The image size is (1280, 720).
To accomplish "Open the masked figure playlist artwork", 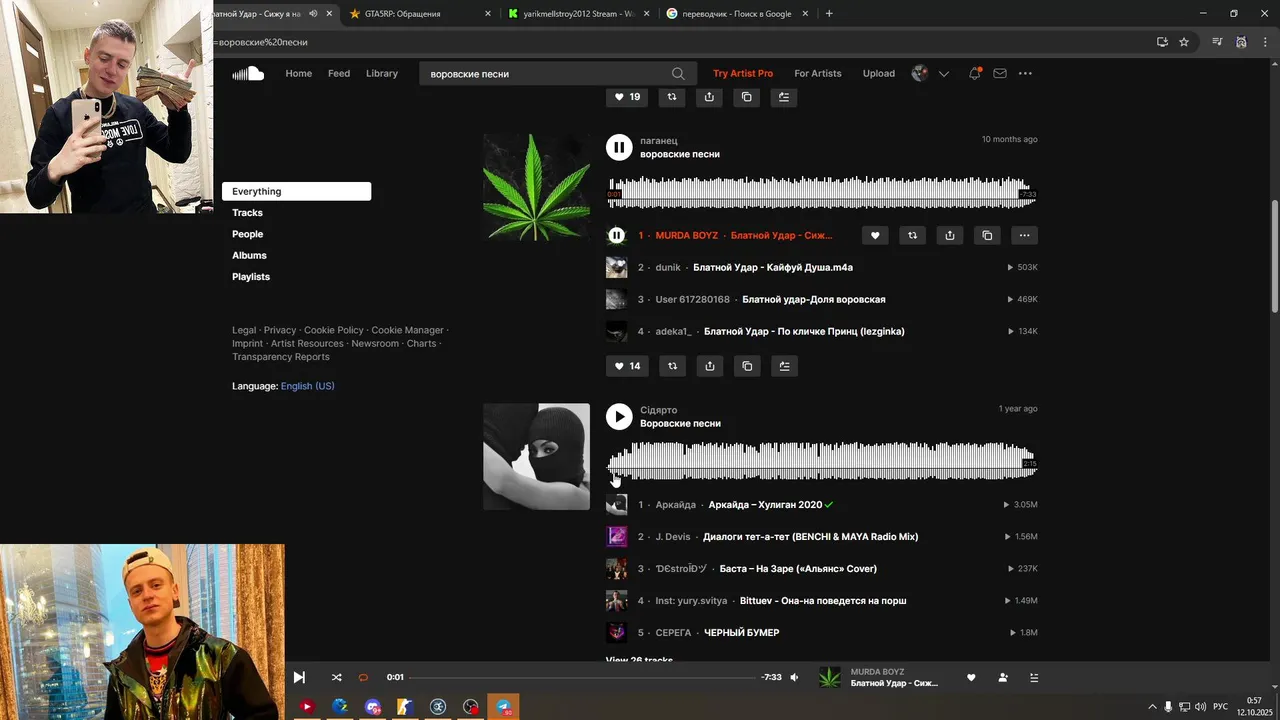I will coord(536,457).
